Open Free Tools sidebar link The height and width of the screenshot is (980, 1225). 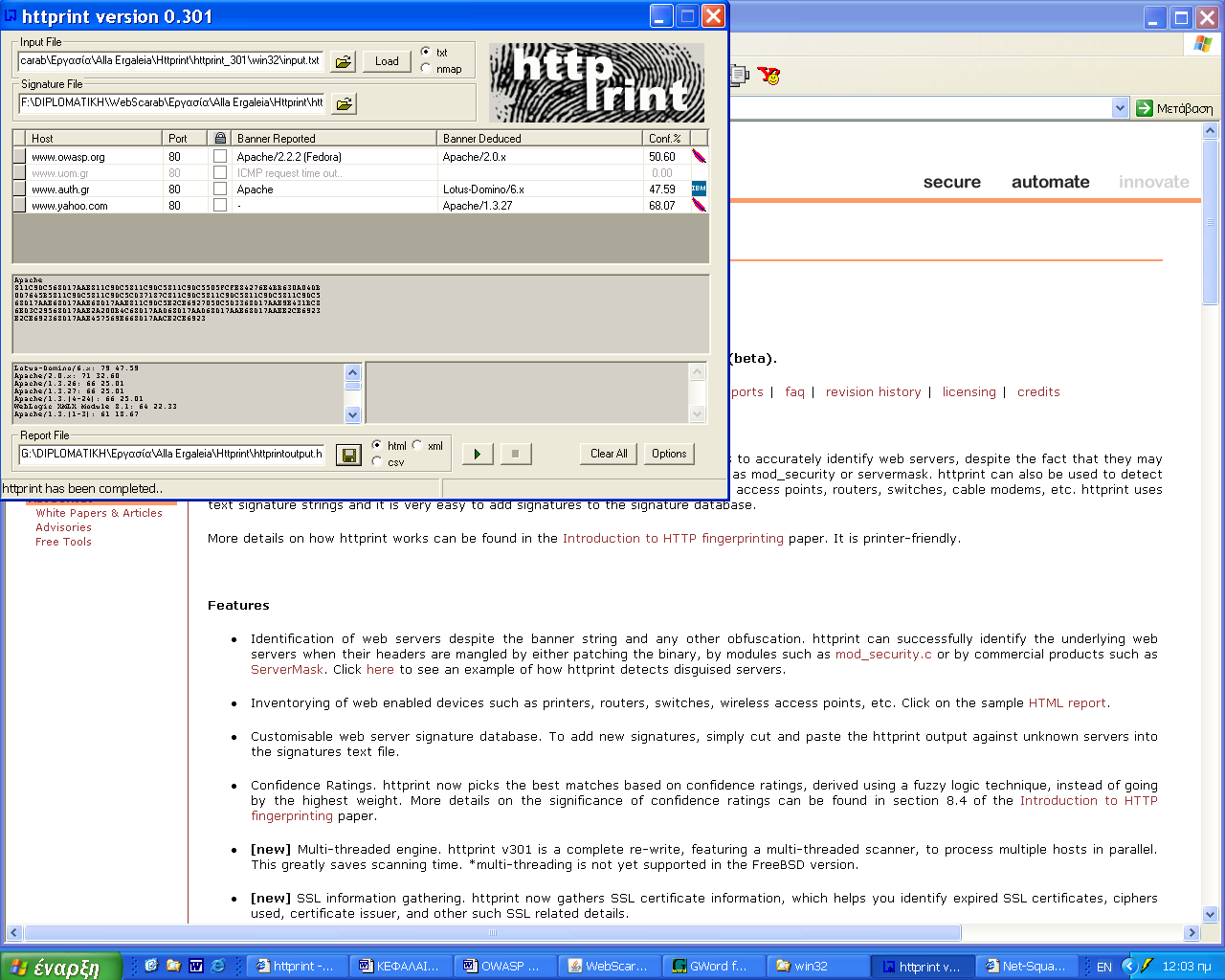63,542
